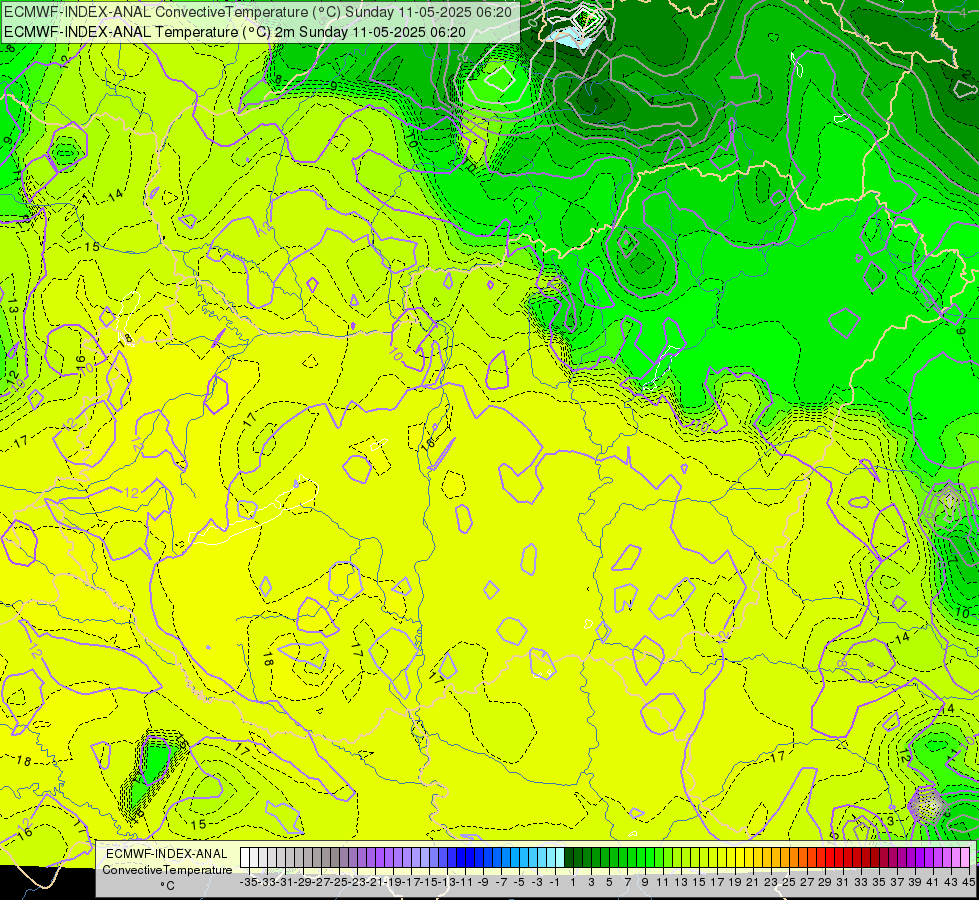979x900 pixels.
Task: Click the ConvectiveTemperature title line at top
Action: (x=258, y=12)
